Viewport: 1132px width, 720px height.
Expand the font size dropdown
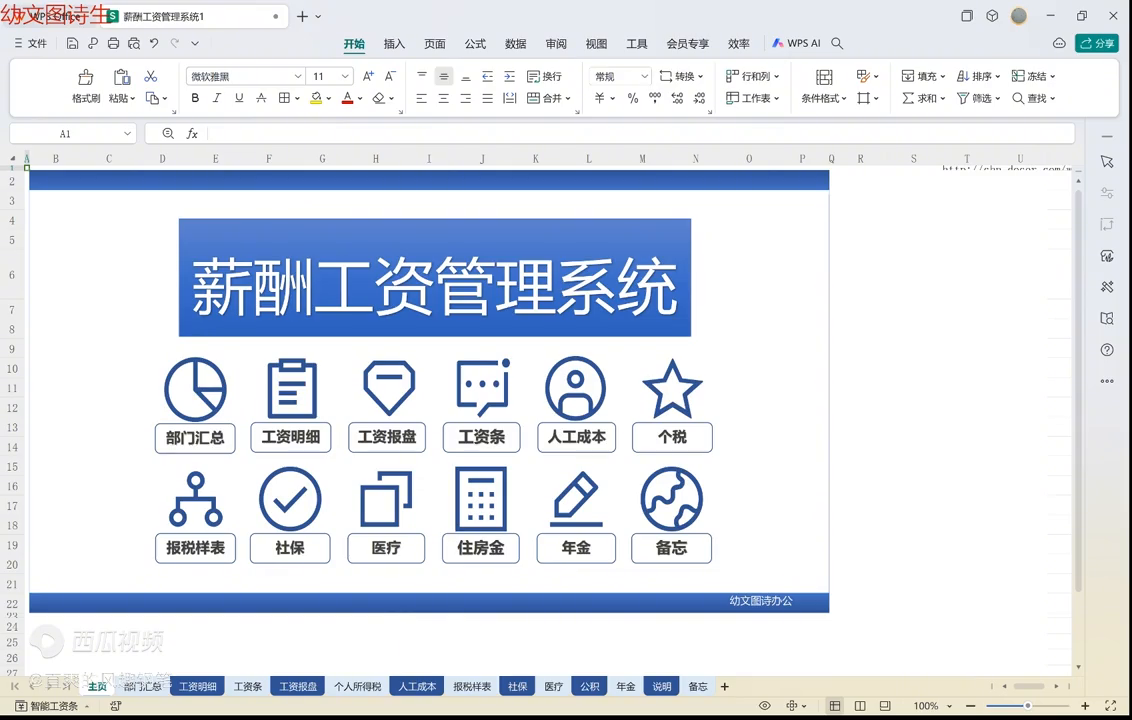point(345,77)
